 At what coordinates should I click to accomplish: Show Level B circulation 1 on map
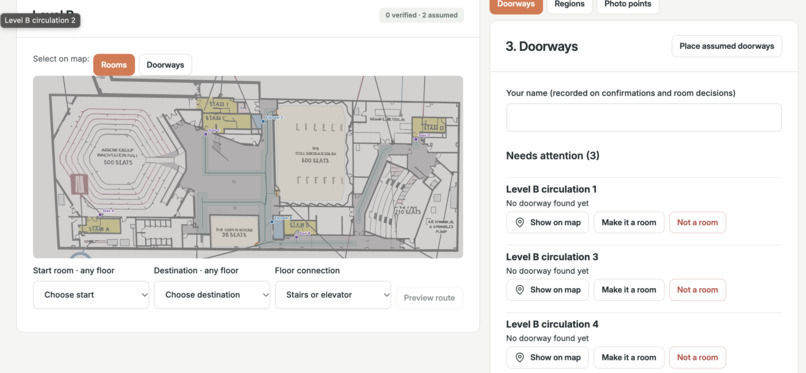point(547,222)
